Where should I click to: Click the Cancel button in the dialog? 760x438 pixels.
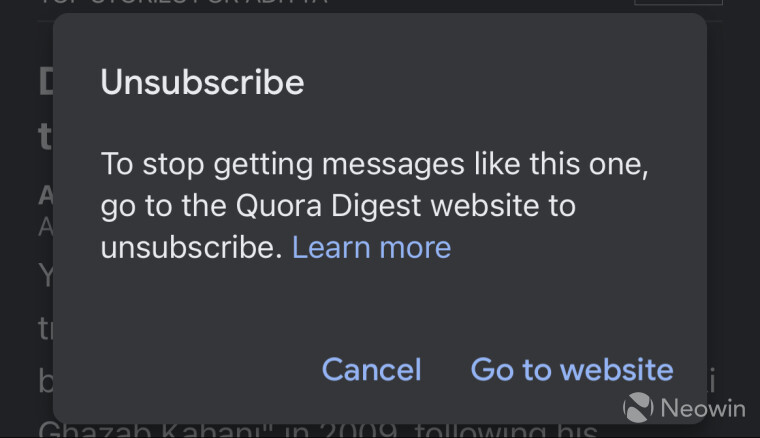(x=371, y=370)
